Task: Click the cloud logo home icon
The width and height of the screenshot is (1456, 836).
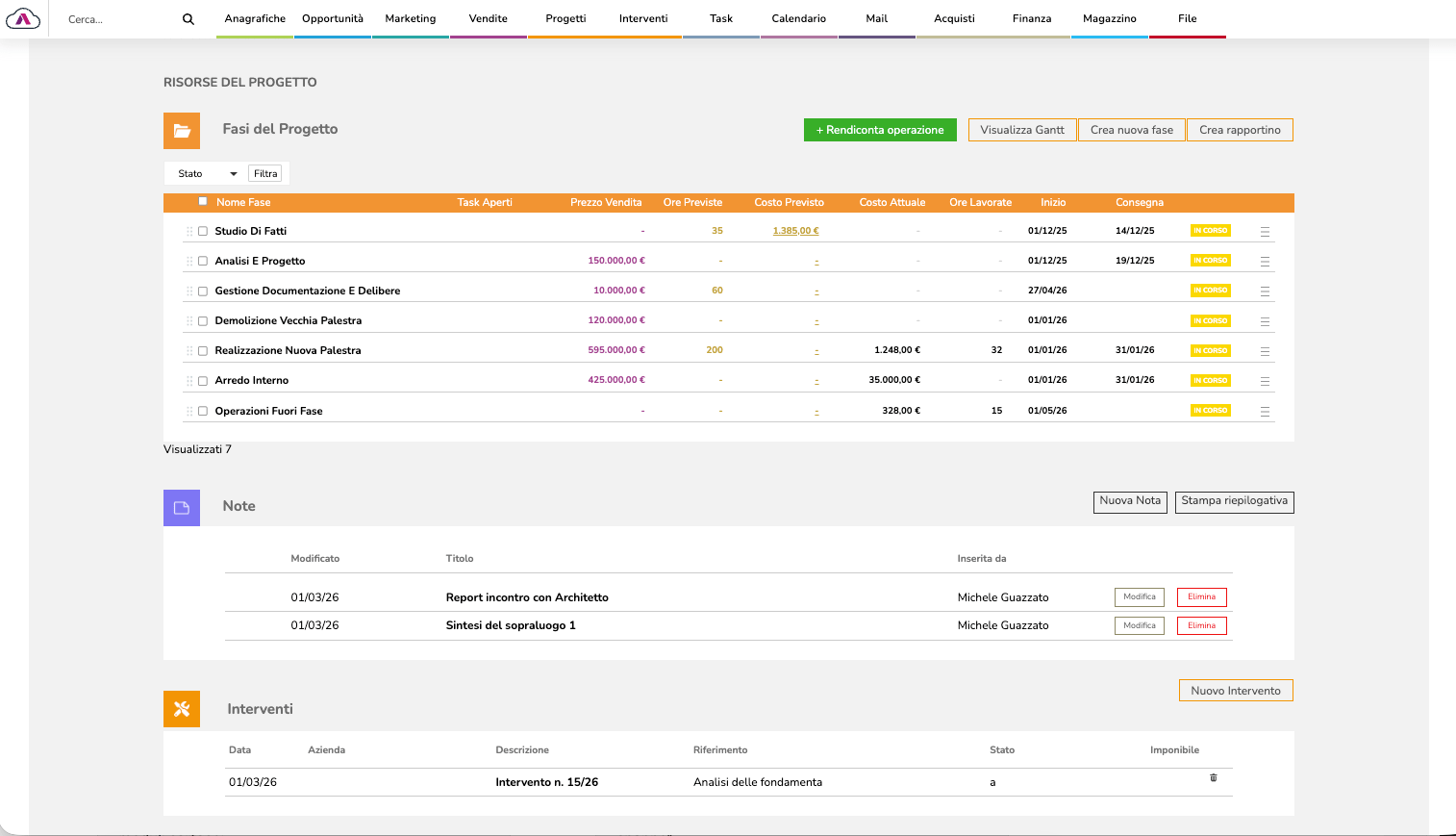Action: point(23,19)
